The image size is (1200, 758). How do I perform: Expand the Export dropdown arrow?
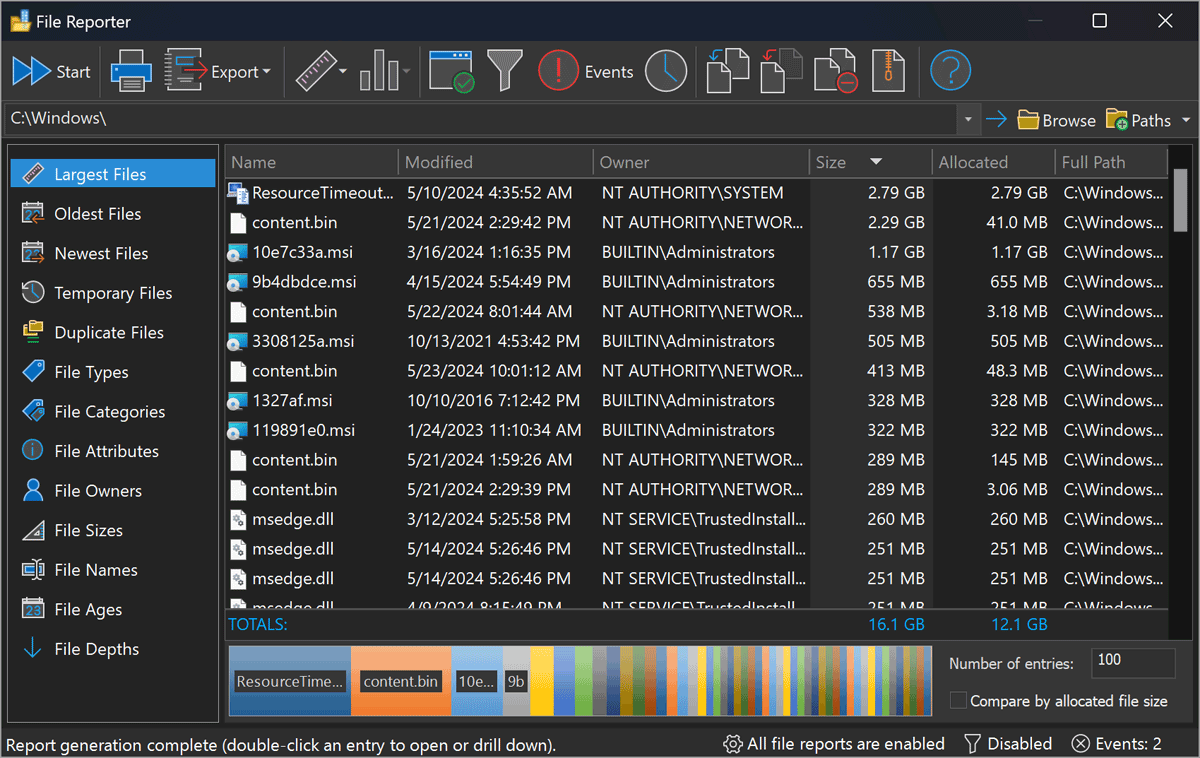[267, 72]
